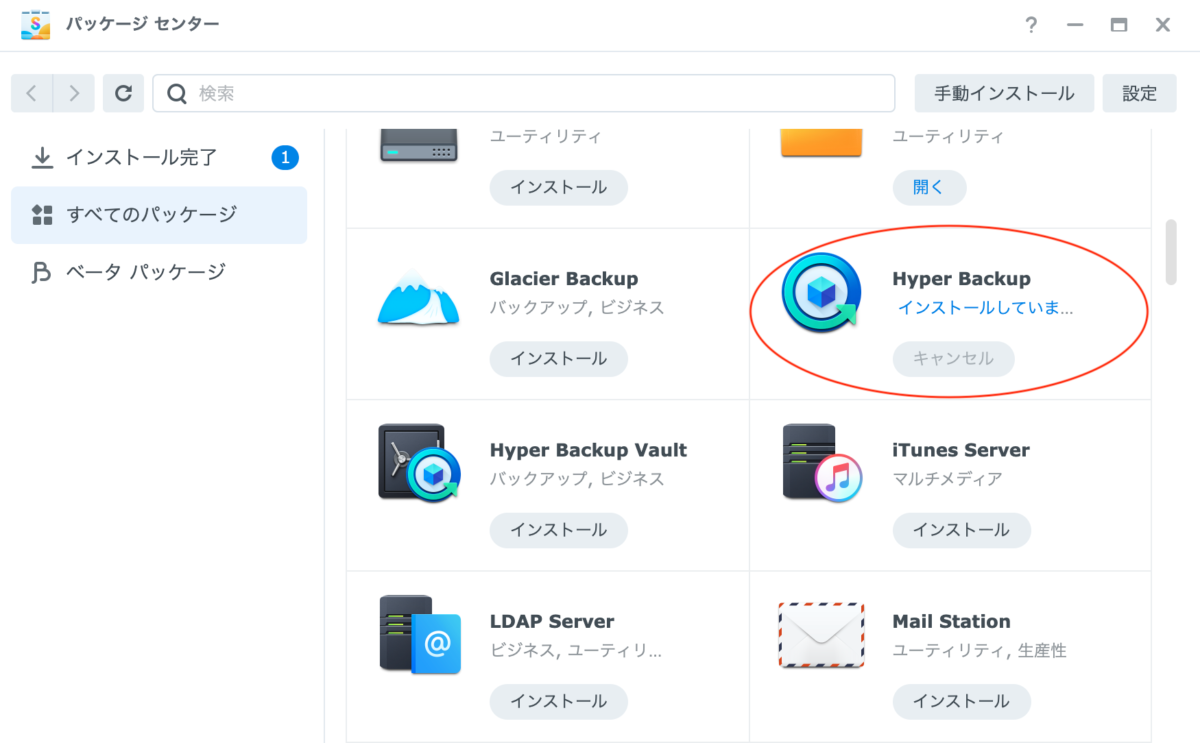1200x743 pixels.
Task: Open ベータ パッケージ in the sidebar
Action: [145, 272]
